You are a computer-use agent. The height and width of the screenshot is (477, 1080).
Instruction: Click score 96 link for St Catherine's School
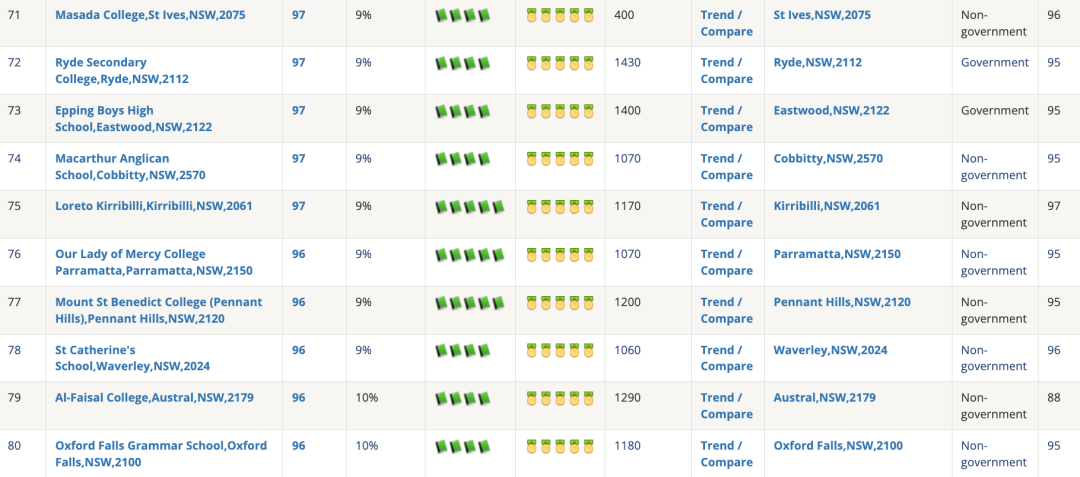[298, 350]
